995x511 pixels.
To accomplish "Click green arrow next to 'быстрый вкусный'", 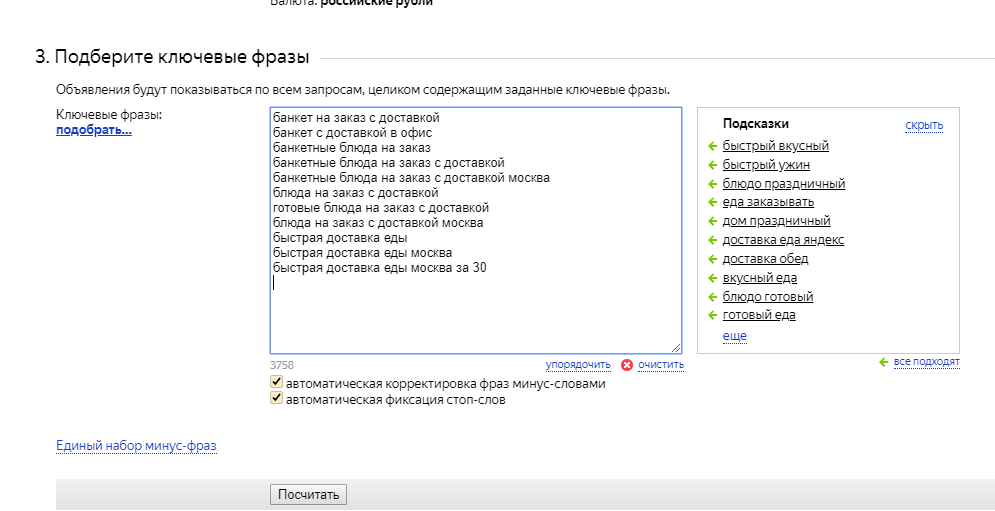I will pyautogui.click(x=713, y=147).
